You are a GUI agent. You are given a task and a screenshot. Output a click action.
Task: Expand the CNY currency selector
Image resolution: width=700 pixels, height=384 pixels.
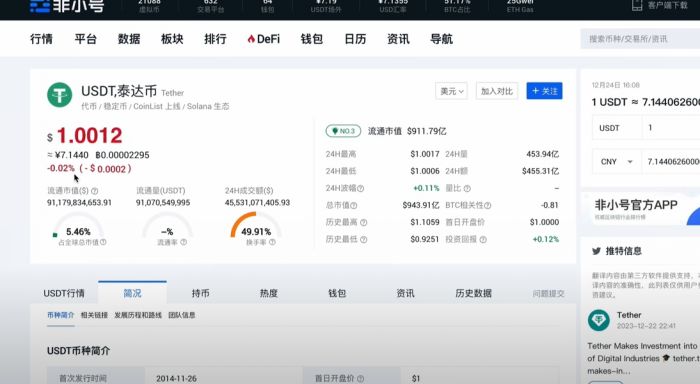click(x=617, y=162)
